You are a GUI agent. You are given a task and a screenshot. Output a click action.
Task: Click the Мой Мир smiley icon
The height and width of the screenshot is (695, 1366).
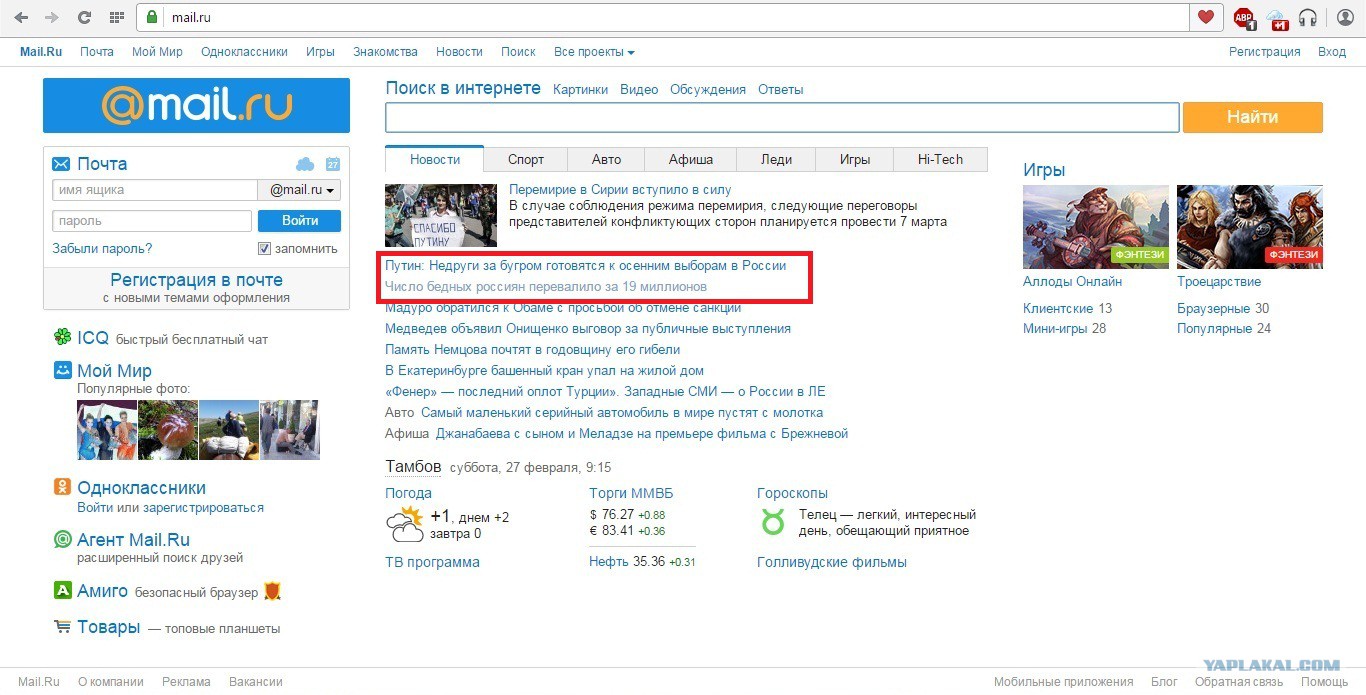63,370
